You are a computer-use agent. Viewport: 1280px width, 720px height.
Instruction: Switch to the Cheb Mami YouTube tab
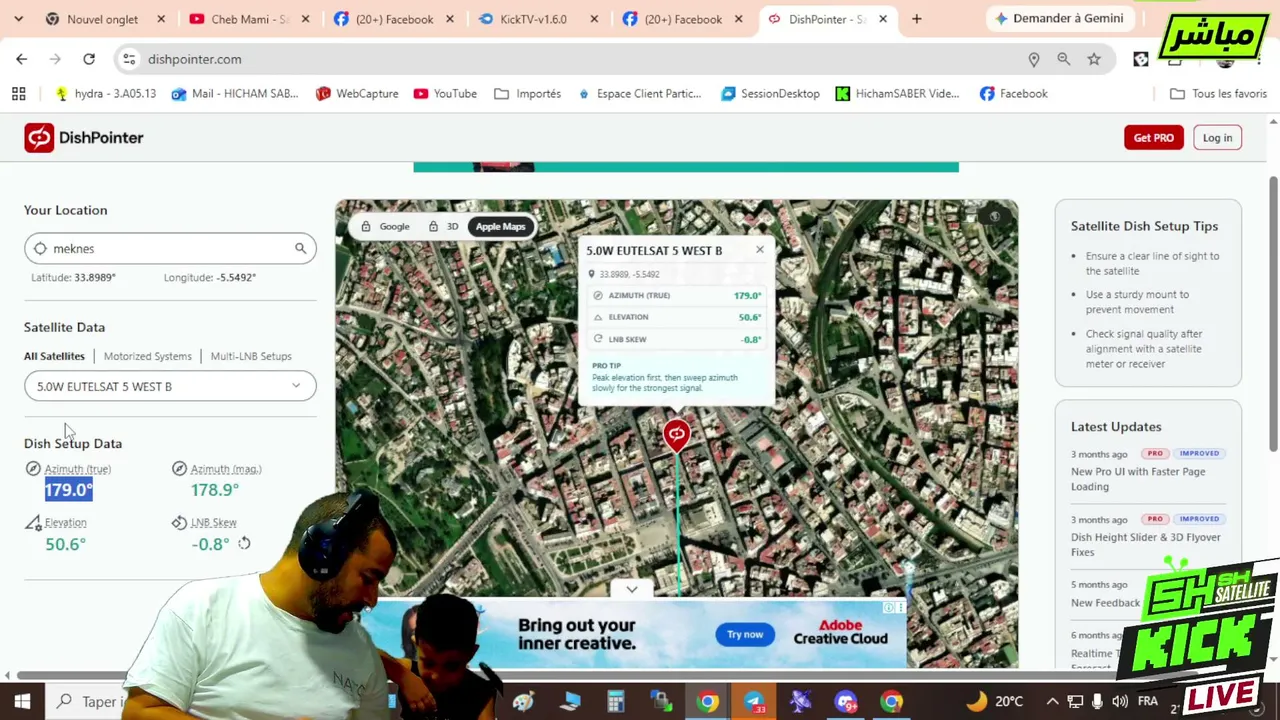point(248,19)
